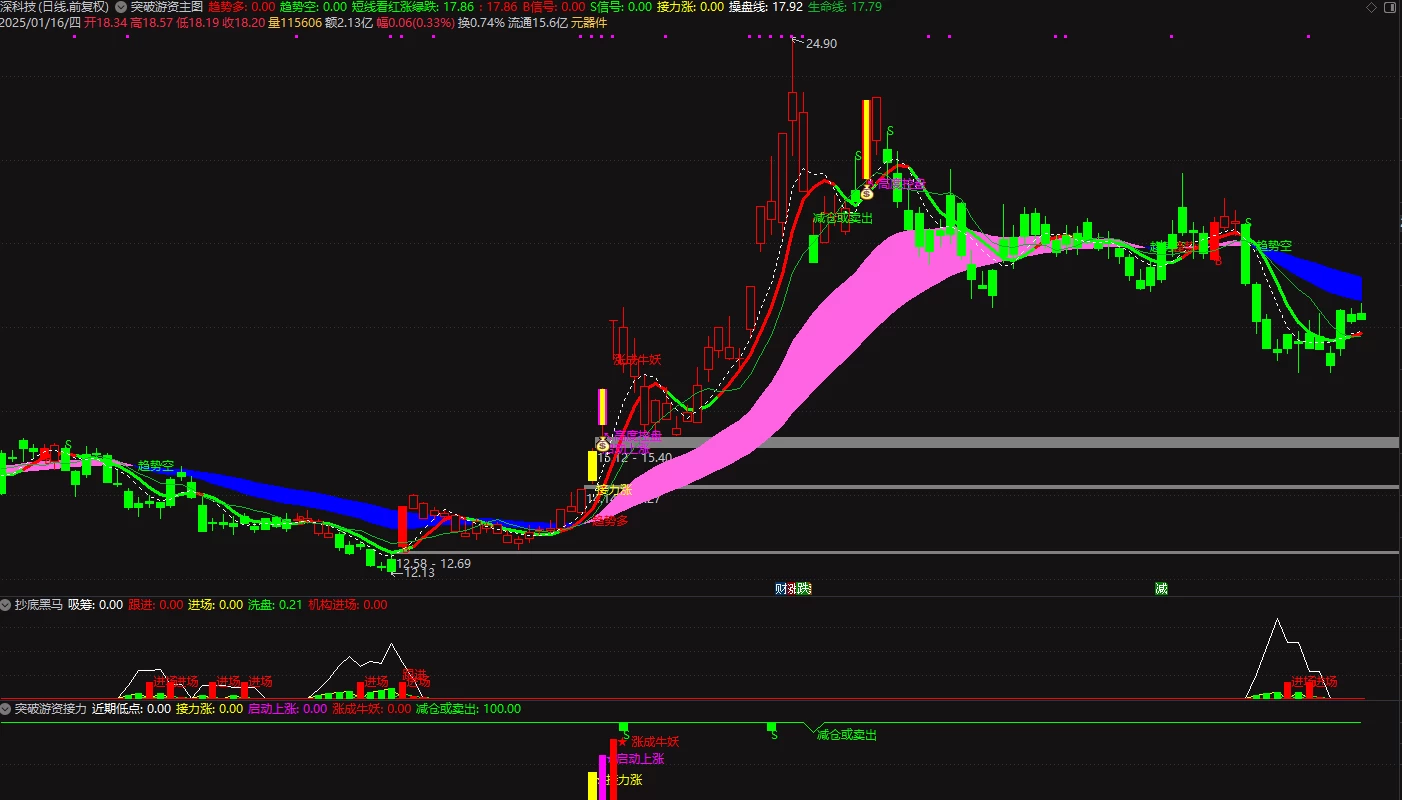Click the 幅0.06(0.33%) change figure
This screenshot has height=800, width=1402.
pyautogui.click(x=415, y=22)
